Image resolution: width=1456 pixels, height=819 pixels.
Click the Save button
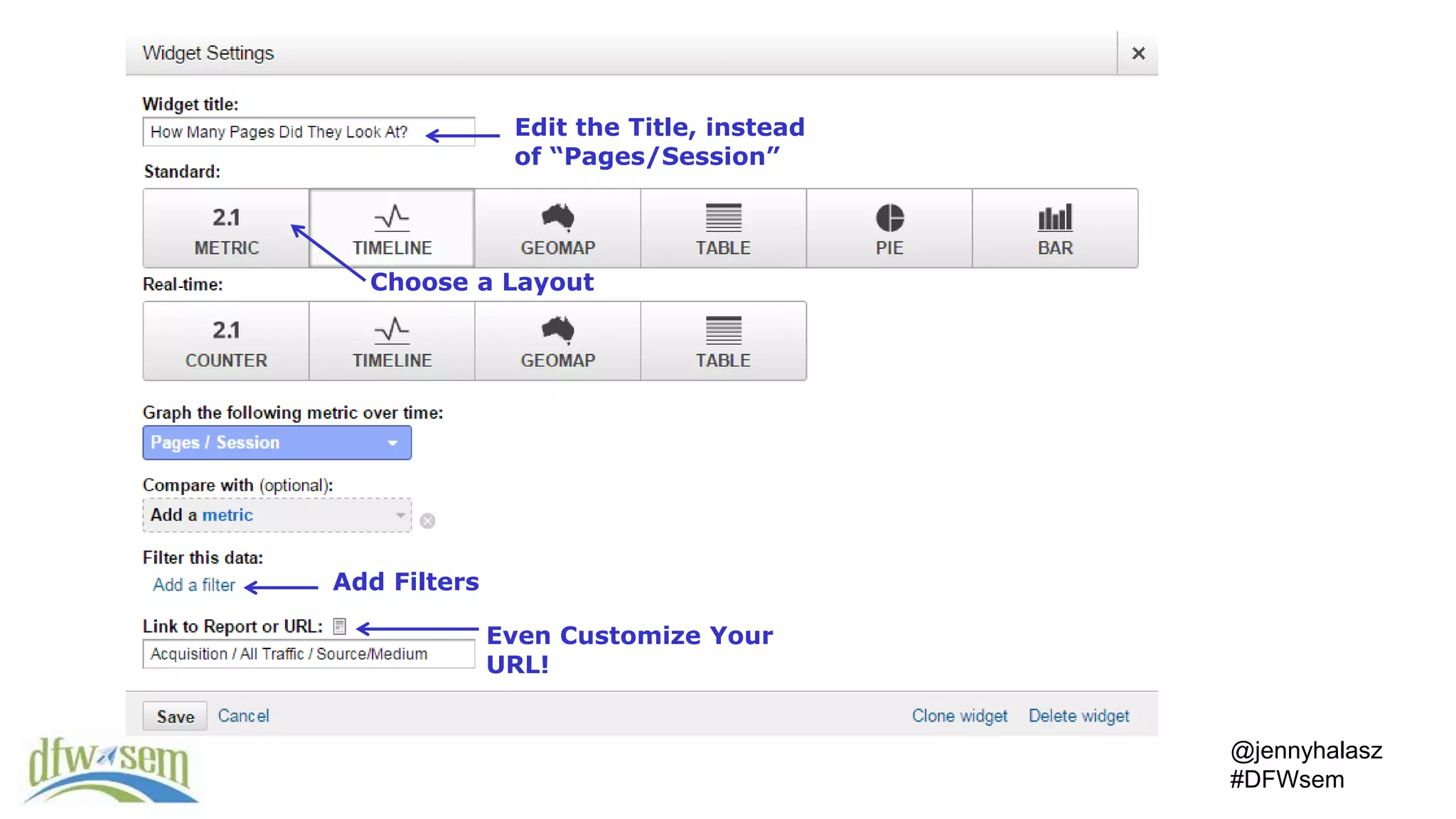tap(175, 717)
